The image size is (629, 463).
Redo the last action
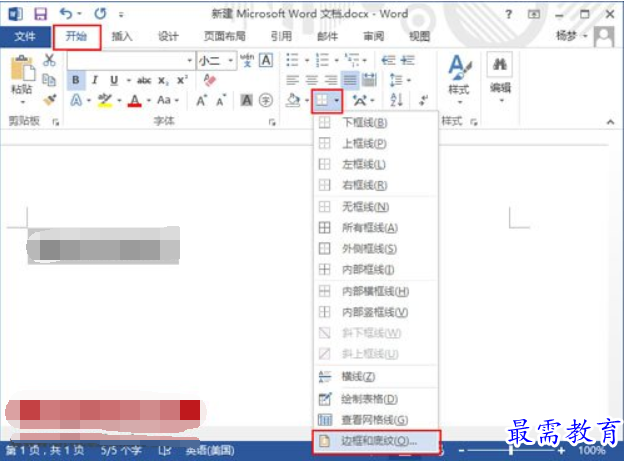coord(100,14)
